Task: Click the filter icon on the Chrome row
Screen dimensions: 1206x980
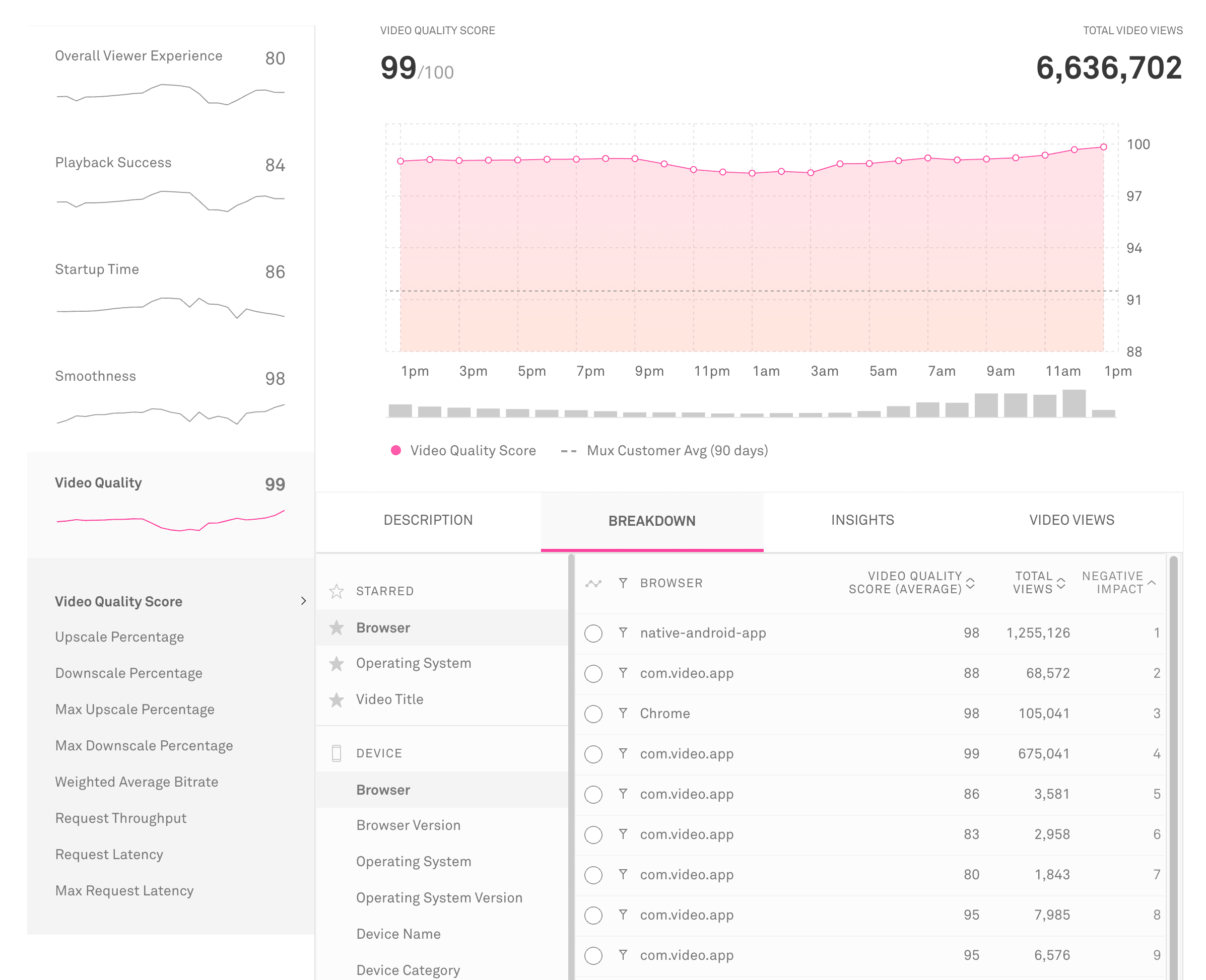Action: [x=623, y=714]
